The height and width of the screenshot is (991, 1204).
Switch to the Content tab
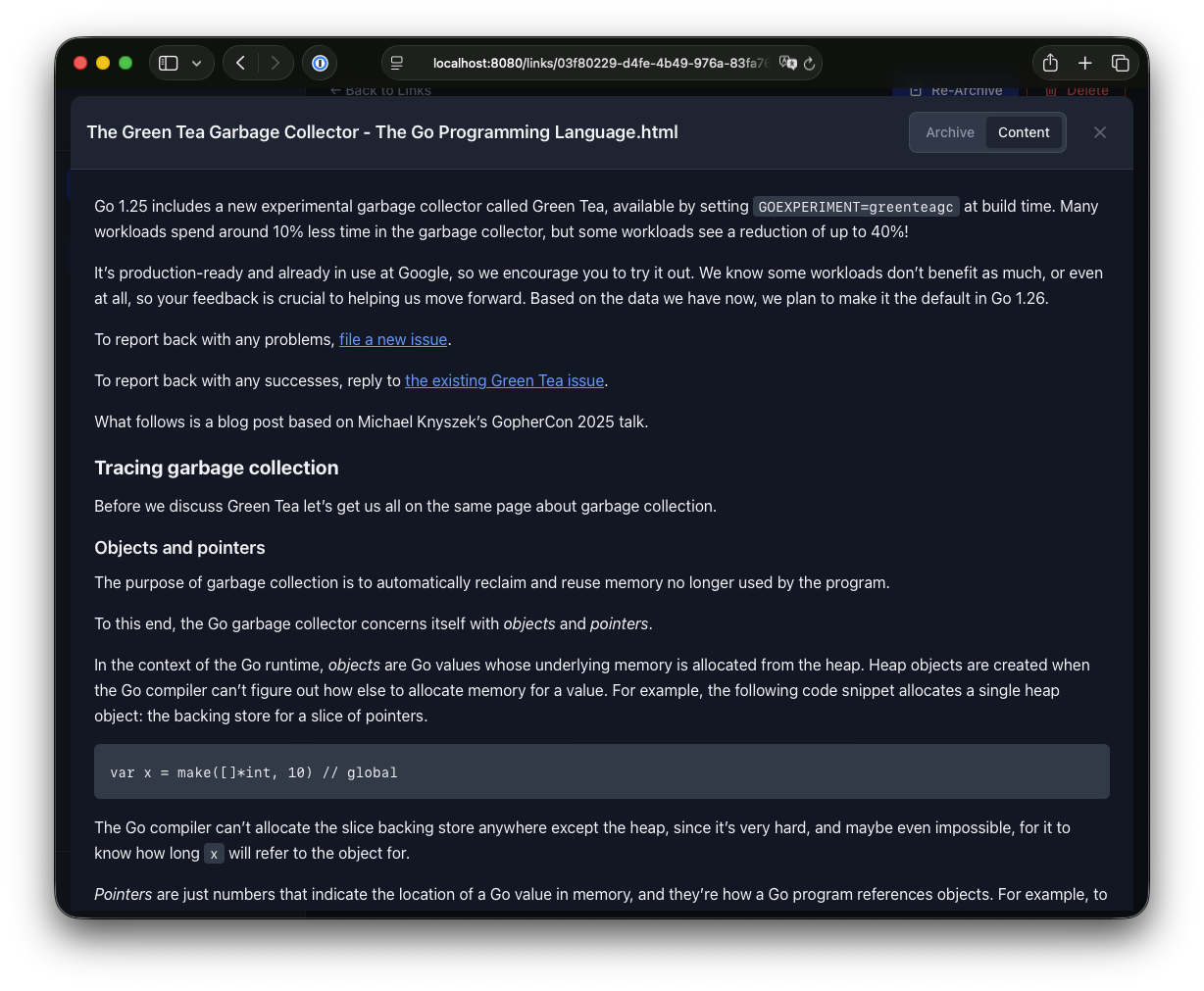[x=1024, y=132]
